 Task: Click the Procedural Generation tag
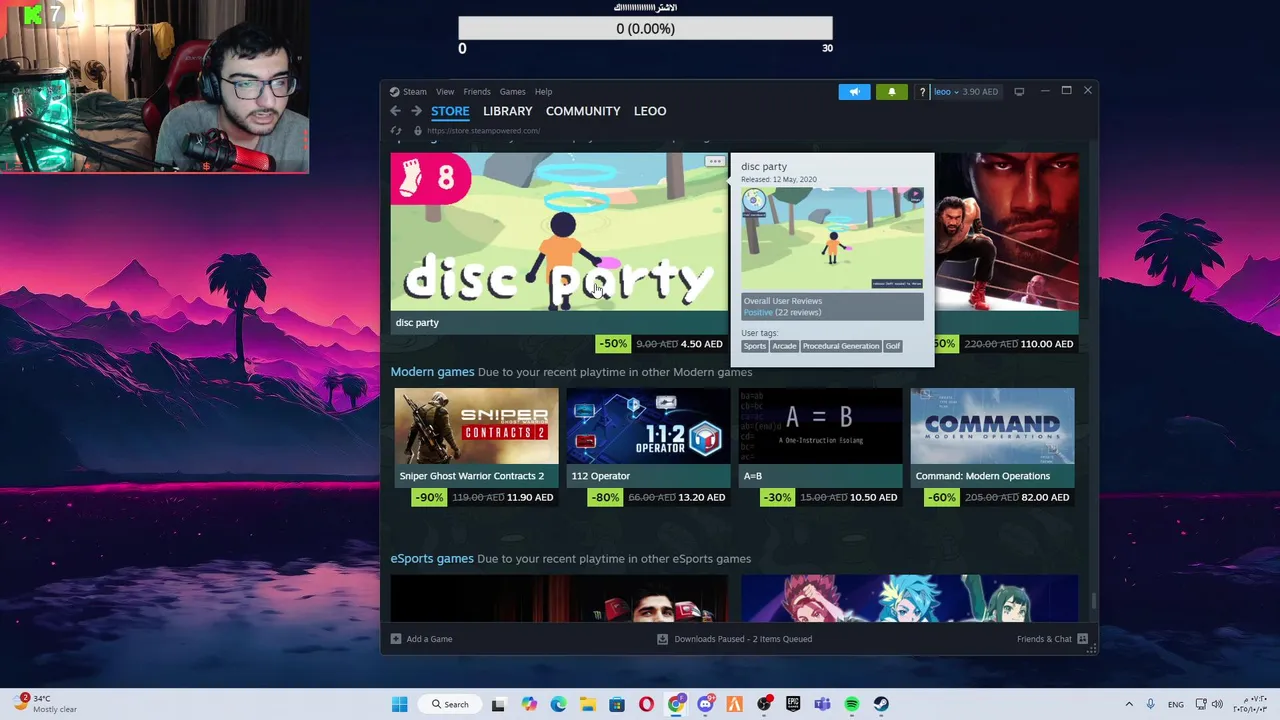[x=840, y=346]
